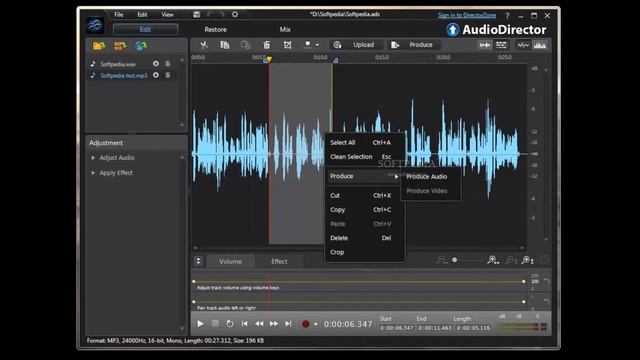The image size is (640, 360).
Task: Open the record options dropdown arrow
Action: (316, 324)
